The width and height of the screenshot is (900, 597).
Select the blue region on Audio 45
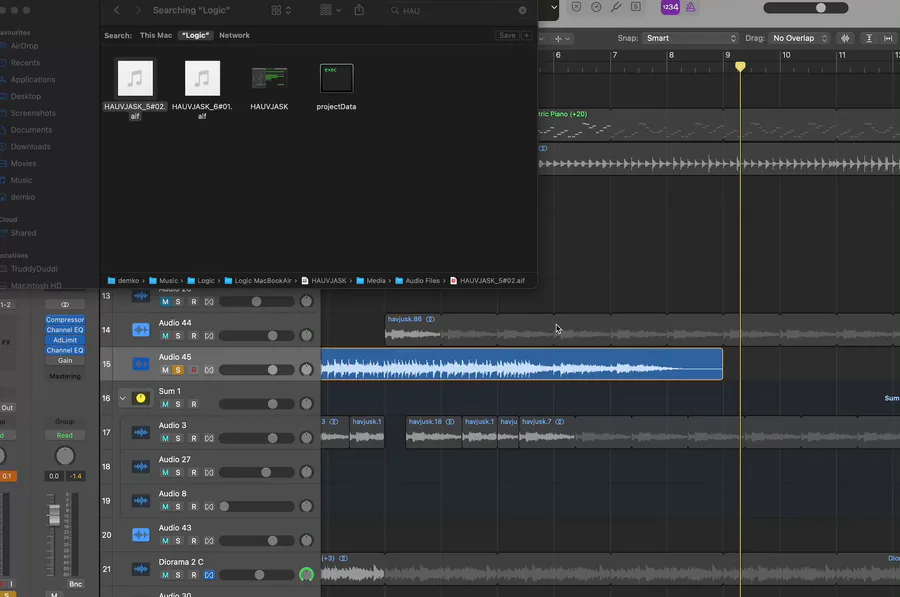click(x=522, y=364)
